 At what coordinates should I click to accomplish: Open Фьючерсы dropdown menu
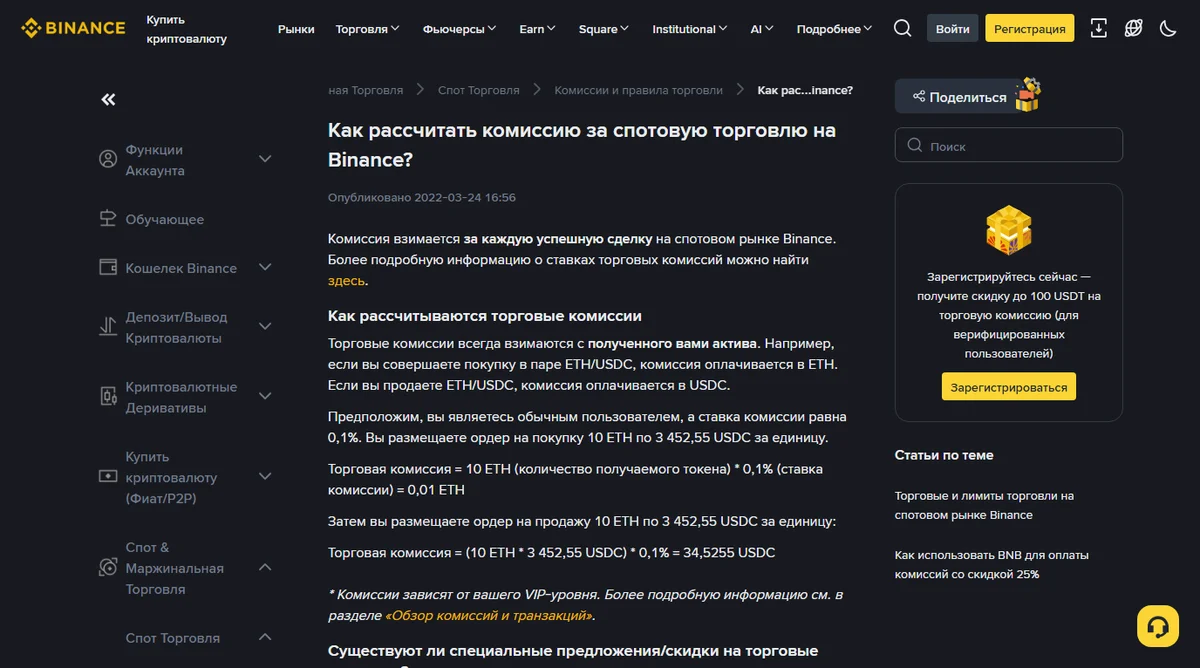(x=460, y=29)
